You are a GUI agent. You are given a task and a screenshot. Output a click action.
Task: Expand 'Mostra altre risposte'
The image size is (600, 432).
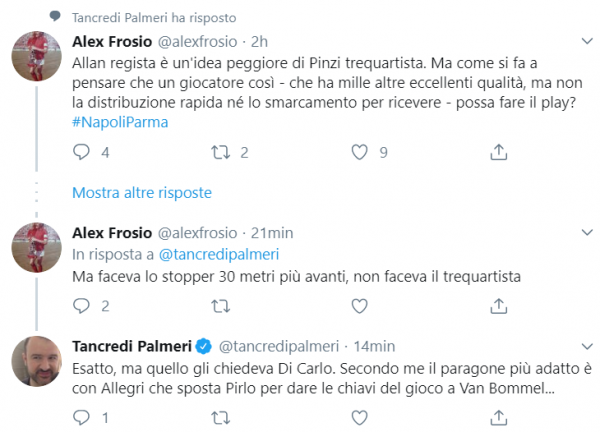(x=142, y=192)
